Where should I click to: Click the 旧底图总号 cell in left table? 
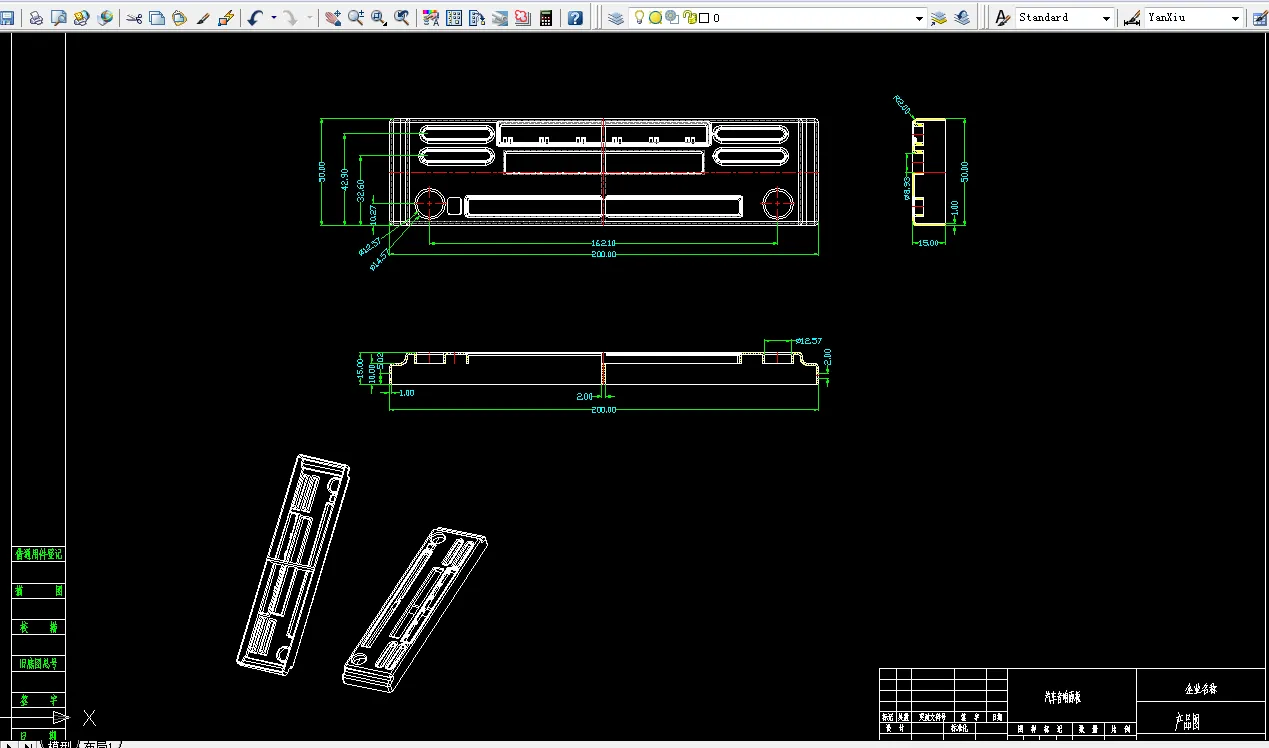point(38,663)
